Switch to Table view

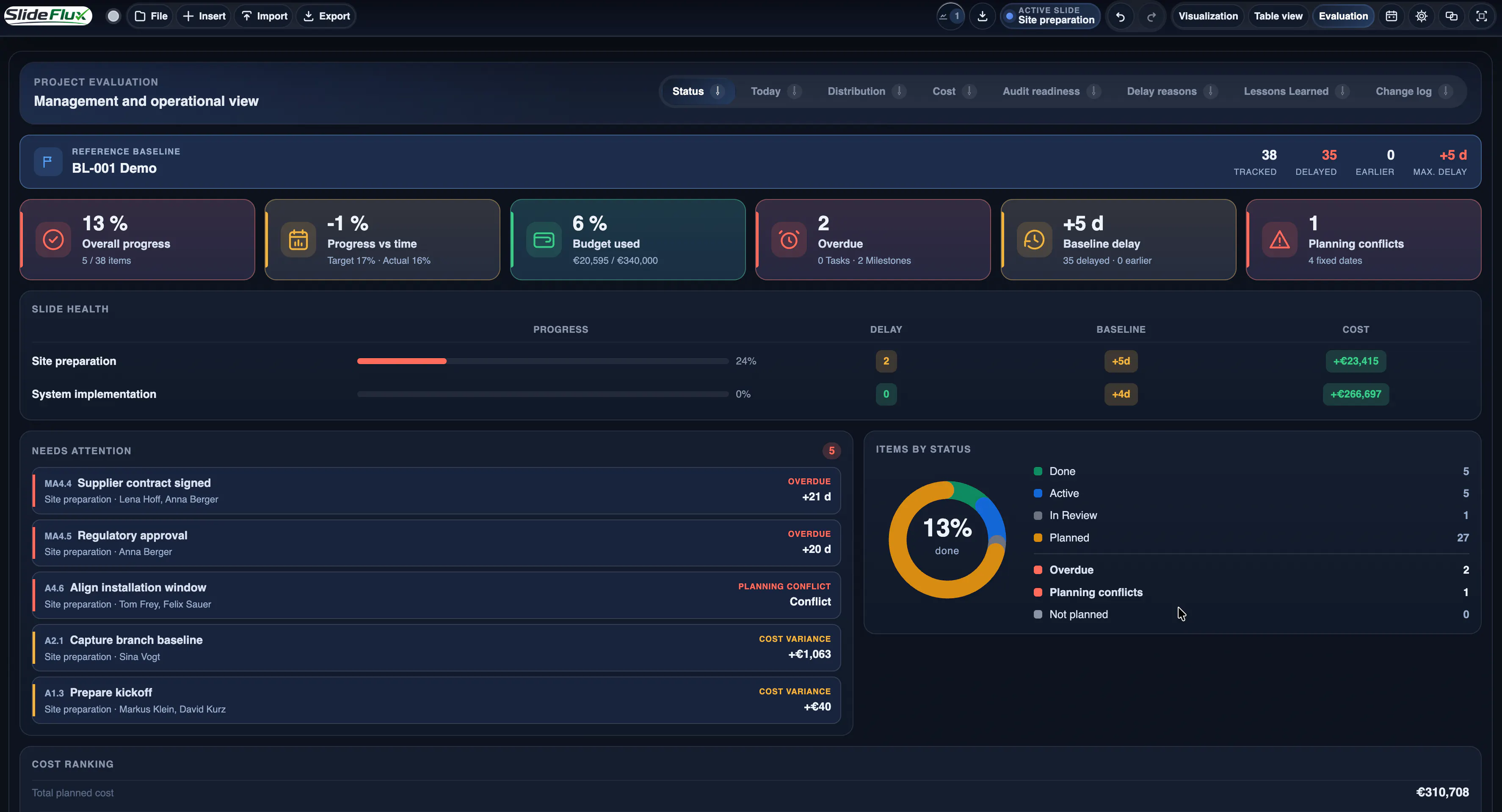coord(1278,17)
